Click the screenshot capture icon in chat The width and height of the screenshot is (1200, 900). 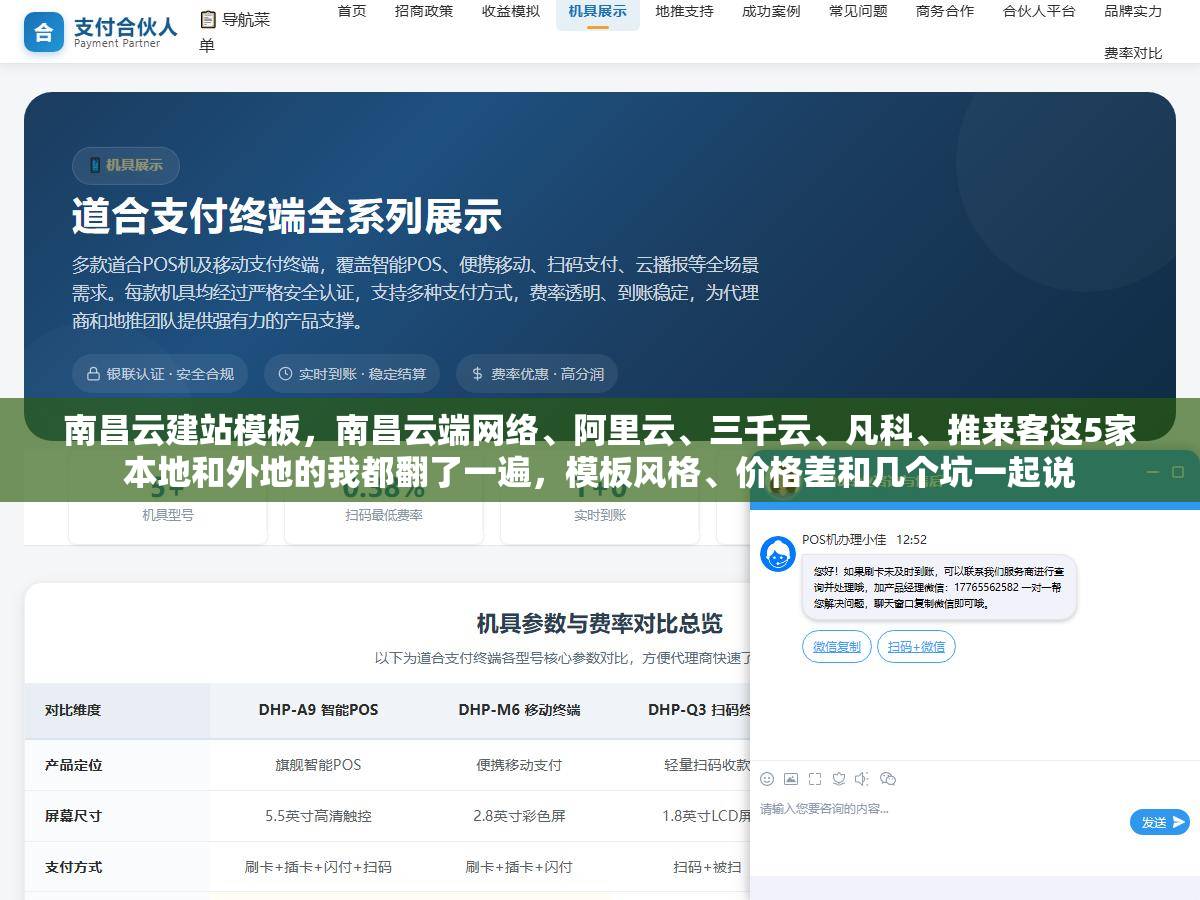click(815, 778)
